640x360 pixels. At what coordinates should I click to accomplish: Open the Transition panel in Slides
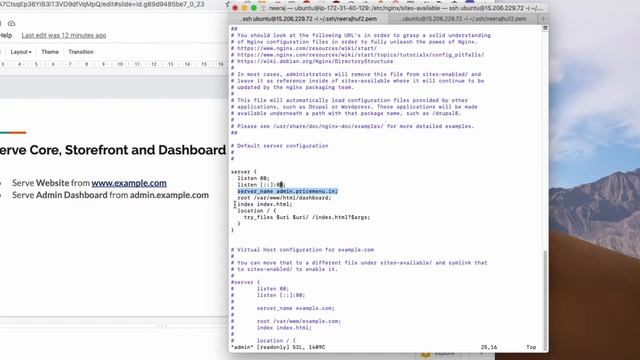pyautogui.click(x=81, y=52)
